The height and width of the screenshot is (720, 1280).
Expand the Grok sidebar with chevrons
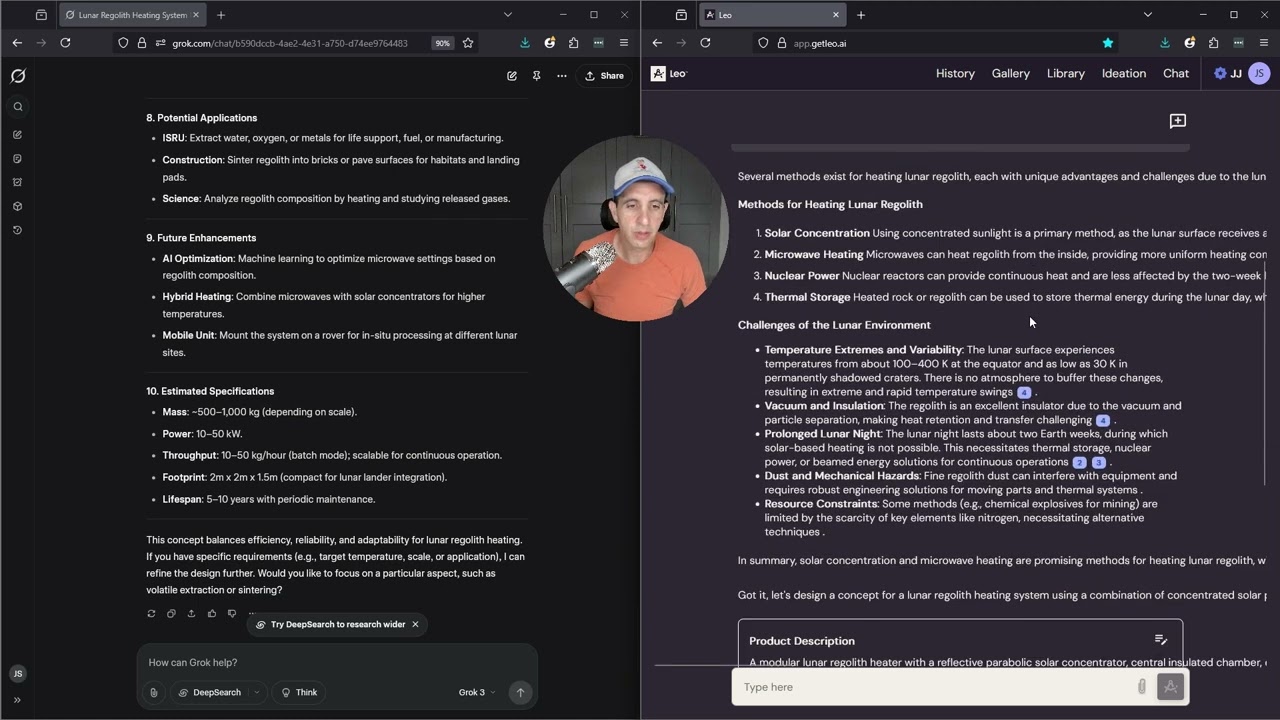click(x=17, y=700)
